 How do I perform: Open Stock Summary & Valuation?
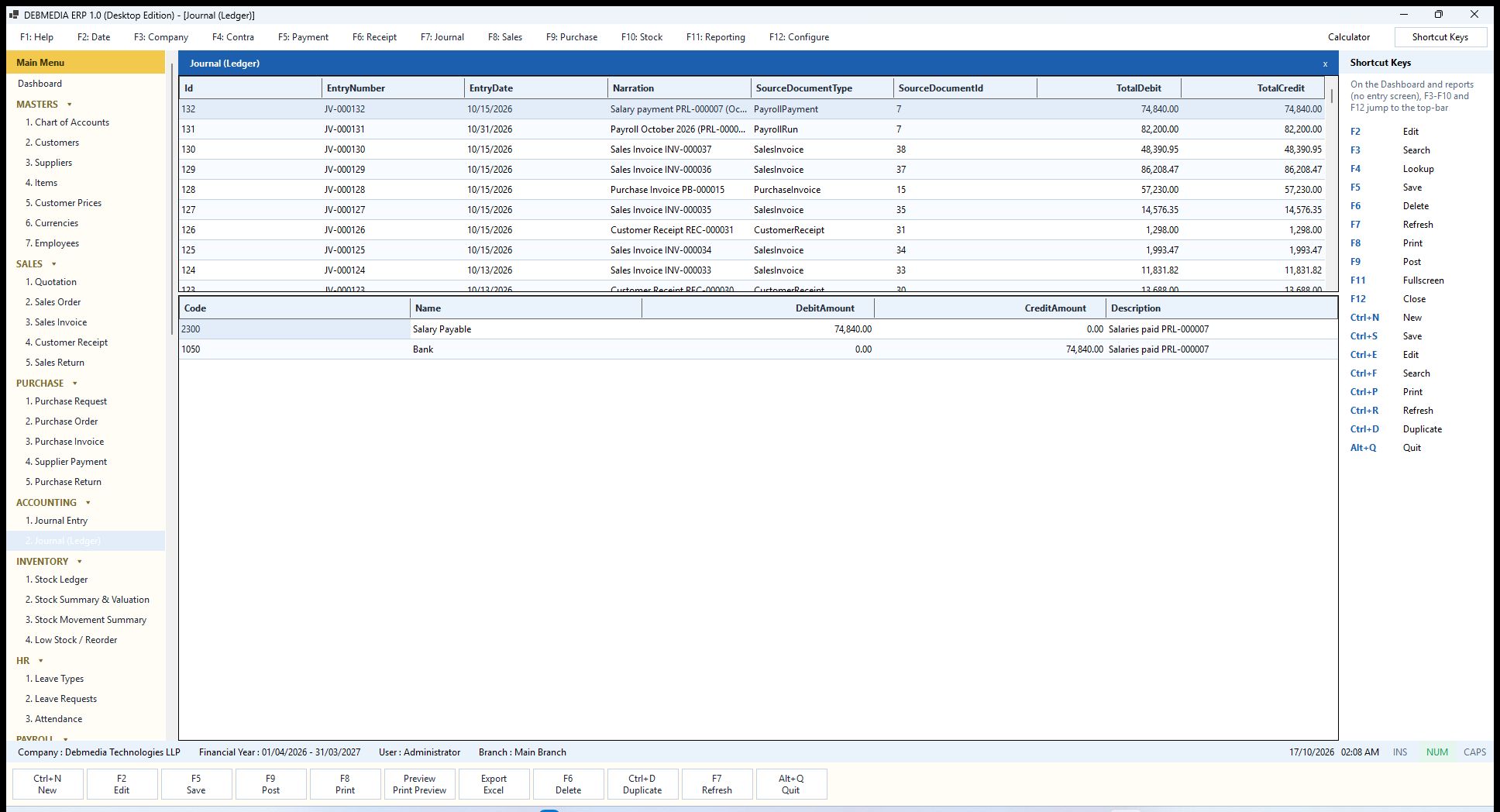[x=88, y=600]
